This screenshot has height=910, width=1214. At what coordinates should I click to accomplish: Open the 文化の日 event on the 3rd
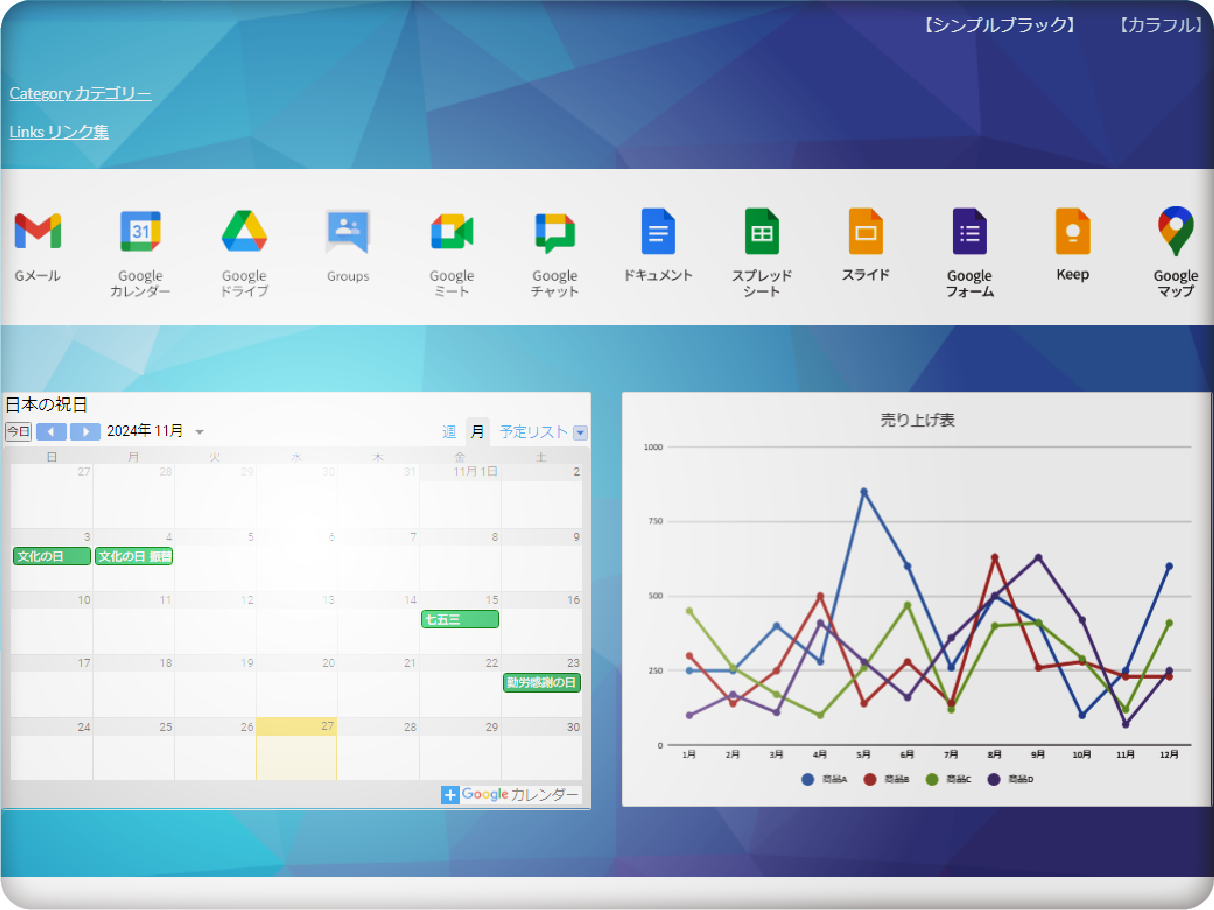(x=52, y=556)
